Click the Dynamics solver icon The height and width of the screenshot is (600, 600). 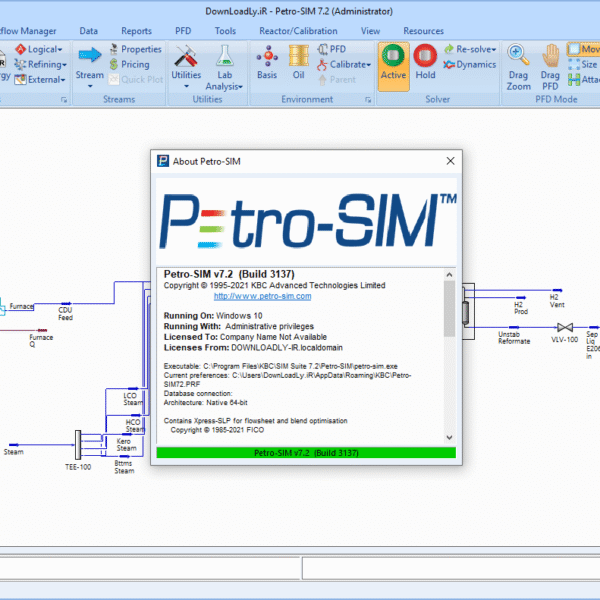coord(470,64)
